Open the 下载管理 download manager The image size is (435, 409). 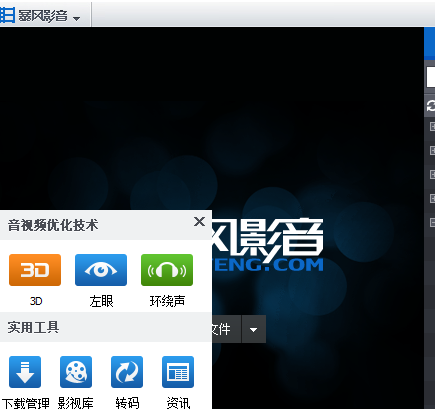[25, 372]
